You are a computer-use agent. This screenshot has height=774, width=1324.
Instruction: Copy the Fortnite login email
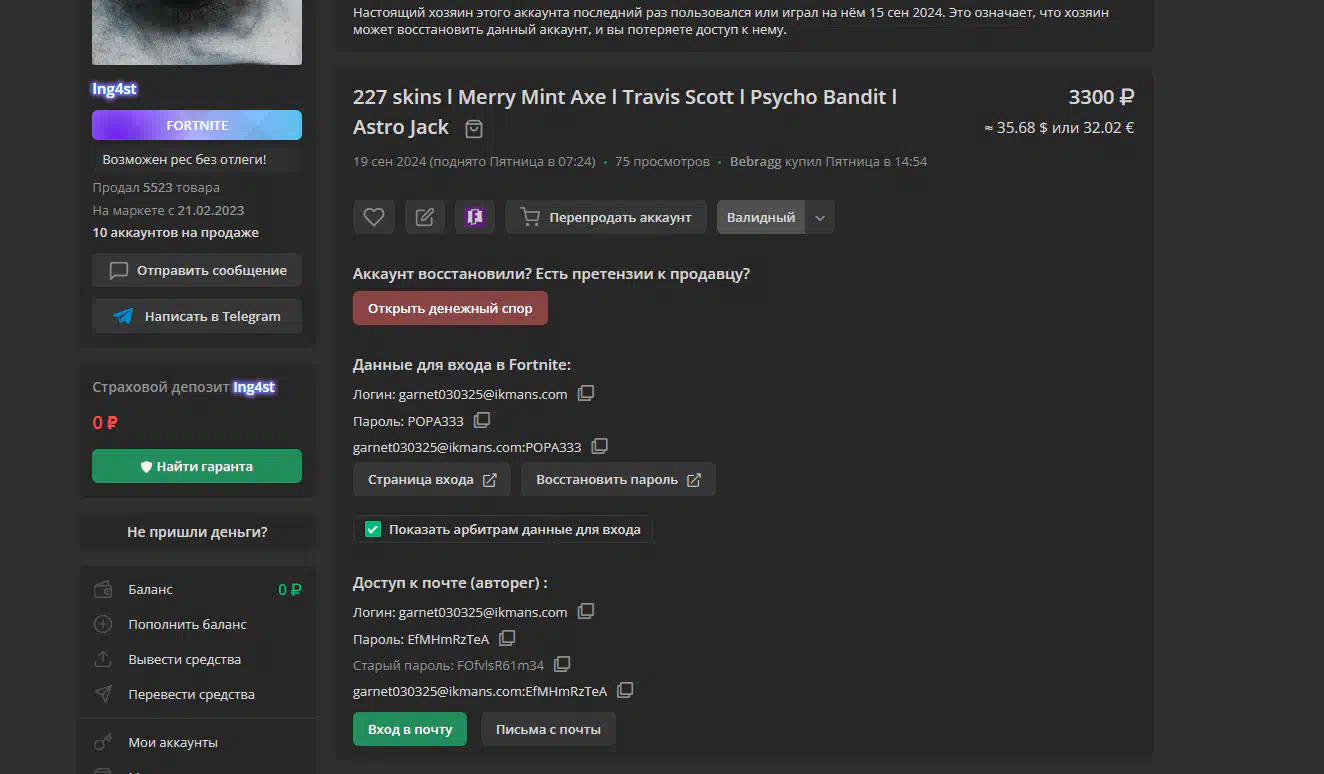(586, 393)
